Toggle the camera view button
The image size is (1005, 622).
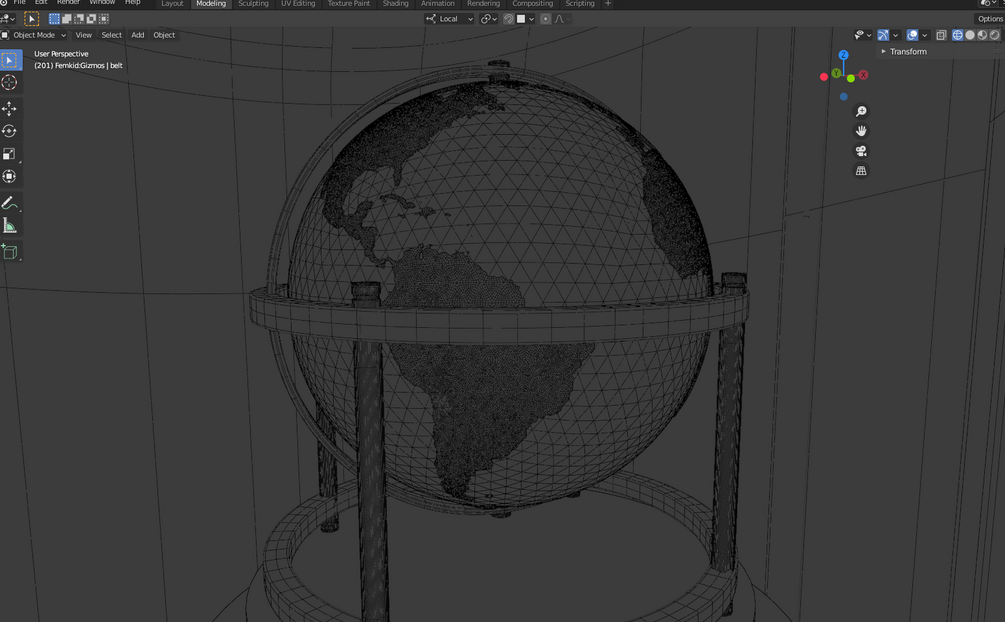pyautogui.click(x=861, y=151)
